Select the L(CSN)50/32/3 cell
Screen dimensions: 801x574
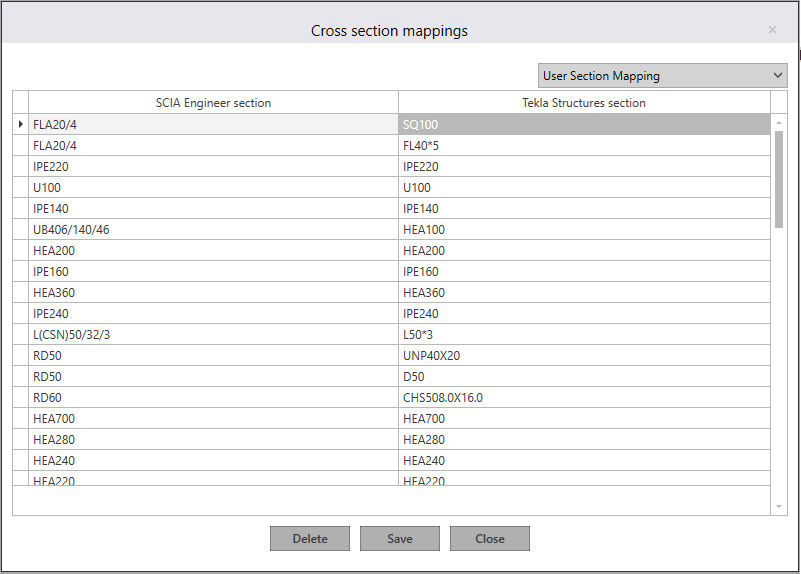point(213,334)
